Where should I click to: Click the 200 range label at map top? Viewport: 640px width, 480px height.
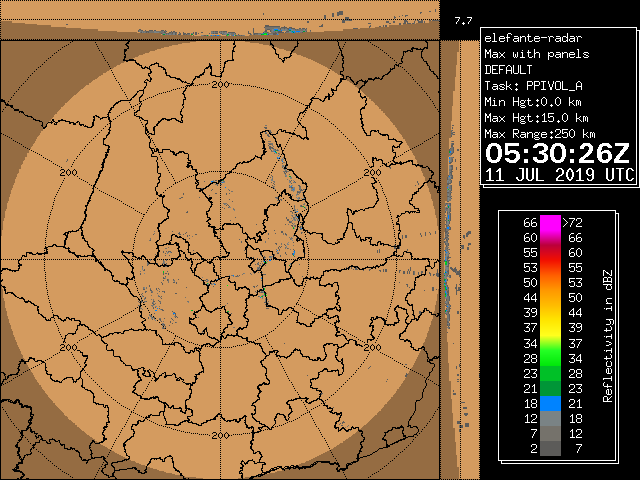point(221,84)
